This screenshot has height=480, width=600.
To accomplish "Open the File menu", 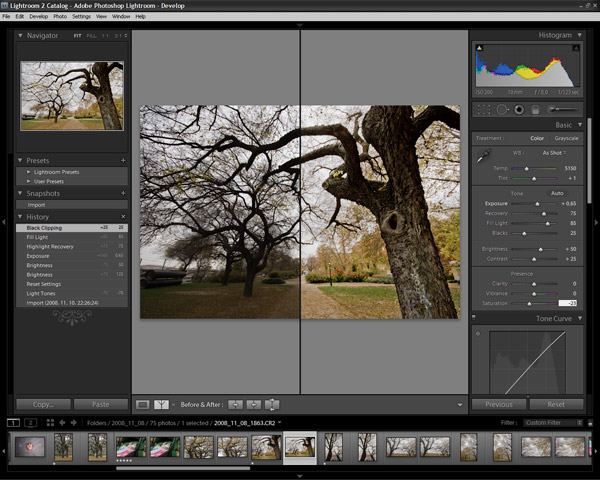I will click(x=6, y=16).
